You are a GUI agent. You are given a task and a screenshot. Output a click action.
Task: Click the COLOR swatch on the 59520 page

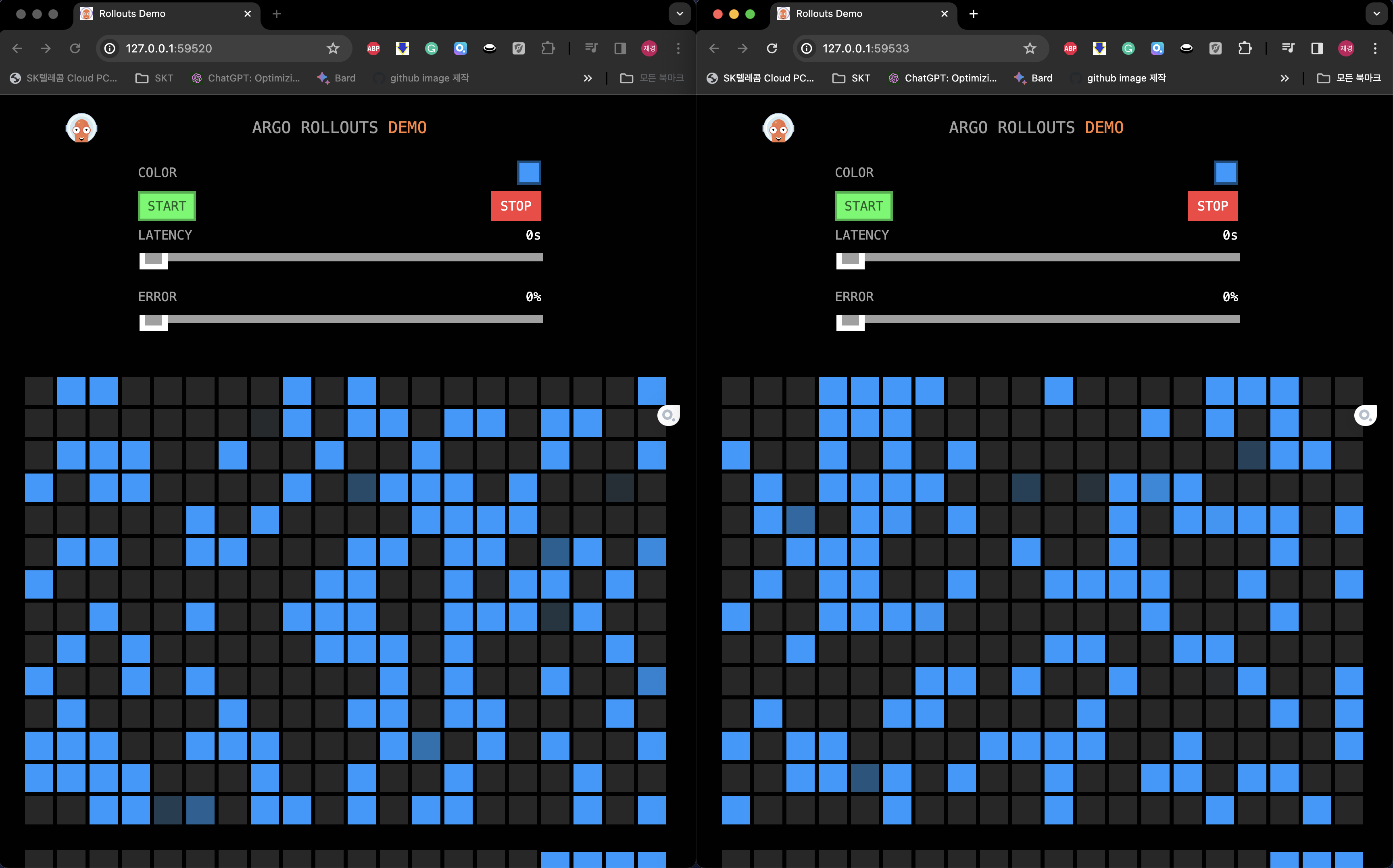click(x=529, y=172)
